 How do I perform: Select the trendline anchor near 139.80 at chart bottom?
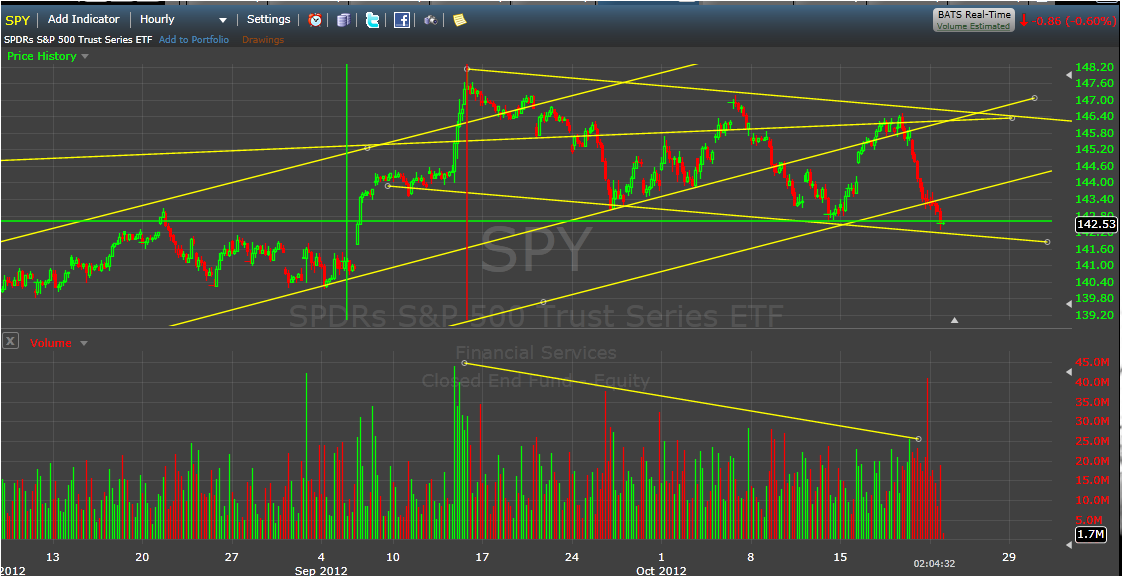tap(543, 302)
